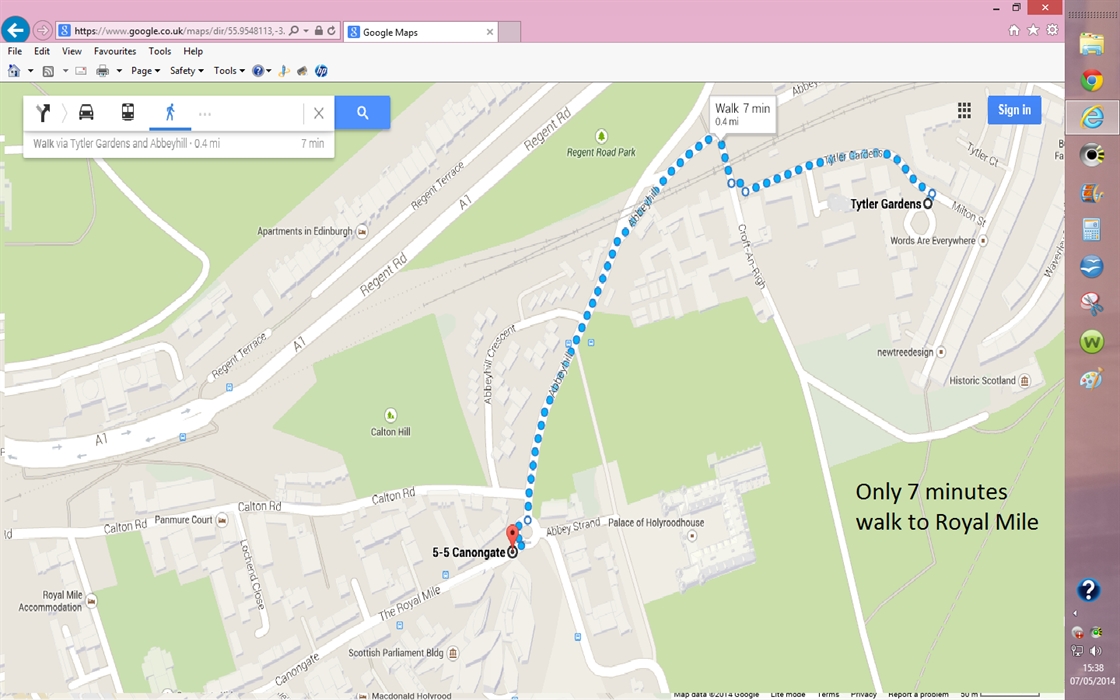Open Chrome from the taskbar
This screenshot has height=700, width=1120.
tap(1091, 80)
